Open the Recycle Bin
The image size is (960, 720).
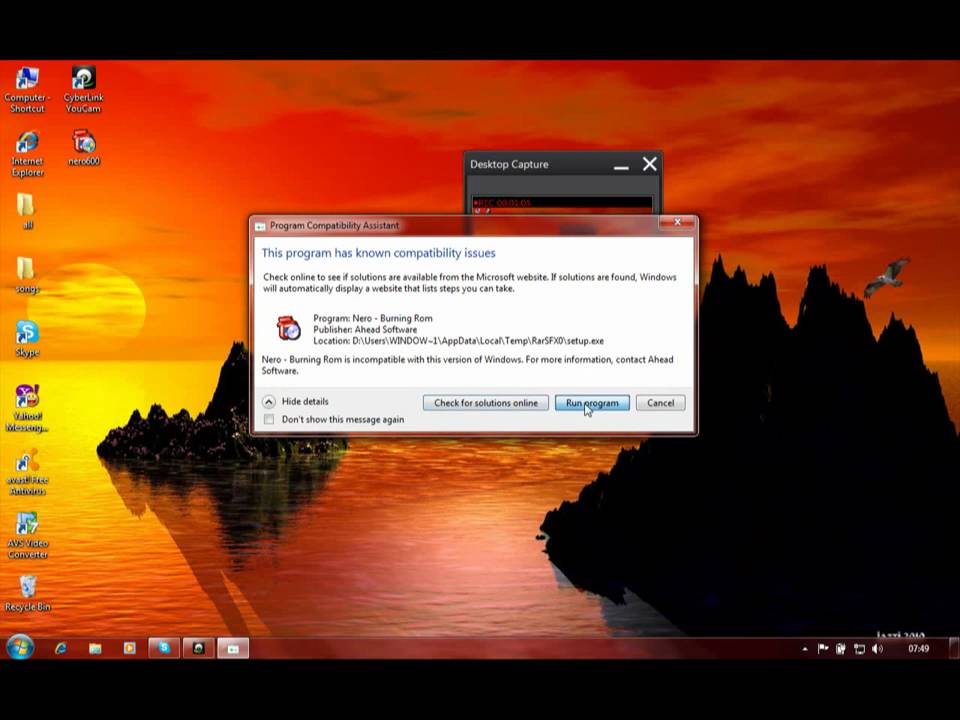click(x=27, y=588)
